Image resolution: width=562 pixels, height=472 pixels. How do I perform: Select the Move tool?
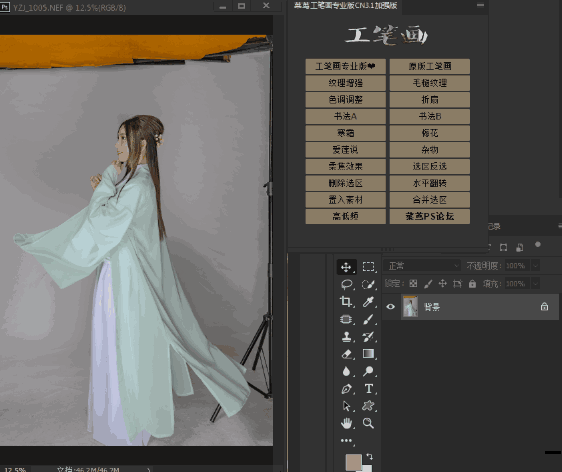346,267
